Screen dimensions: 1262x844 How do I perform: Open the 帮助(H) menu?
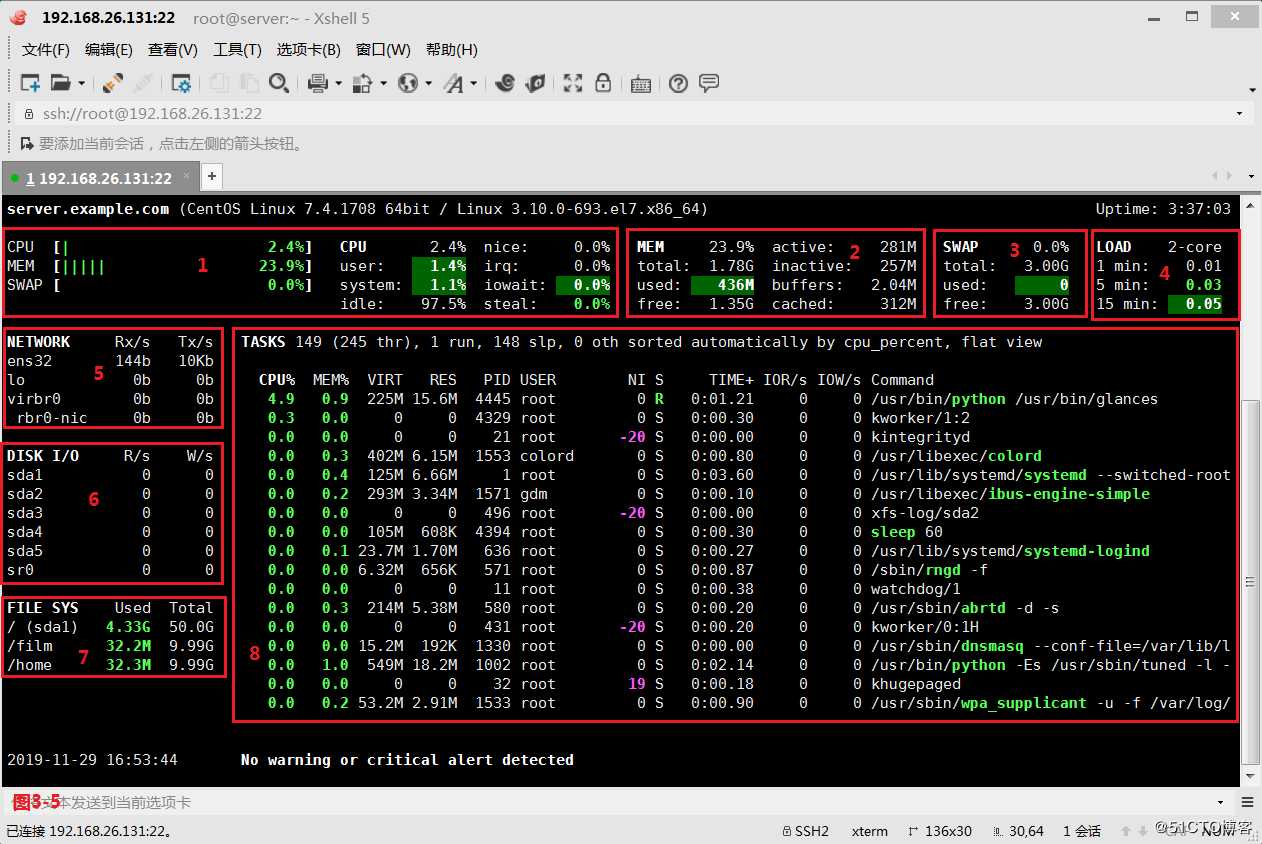pyautogui.click(x=452, y=50)
